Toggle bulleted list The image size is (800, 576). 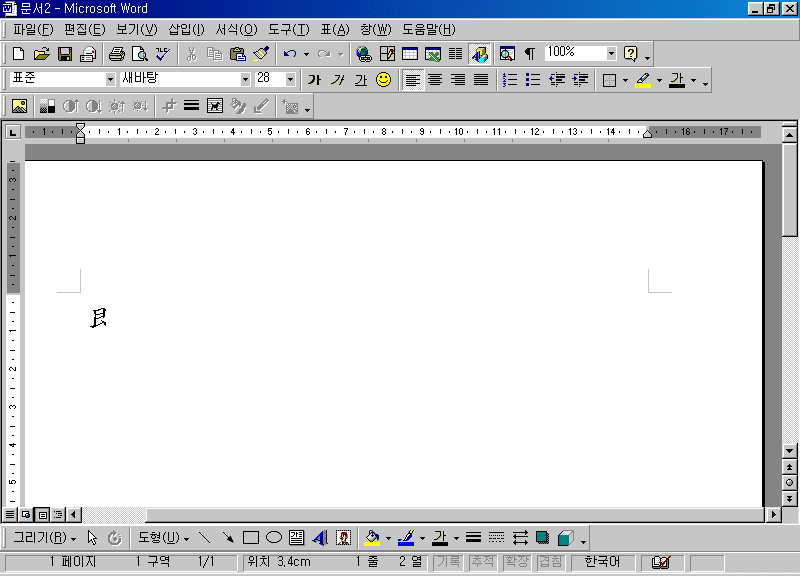pos(533,80)
